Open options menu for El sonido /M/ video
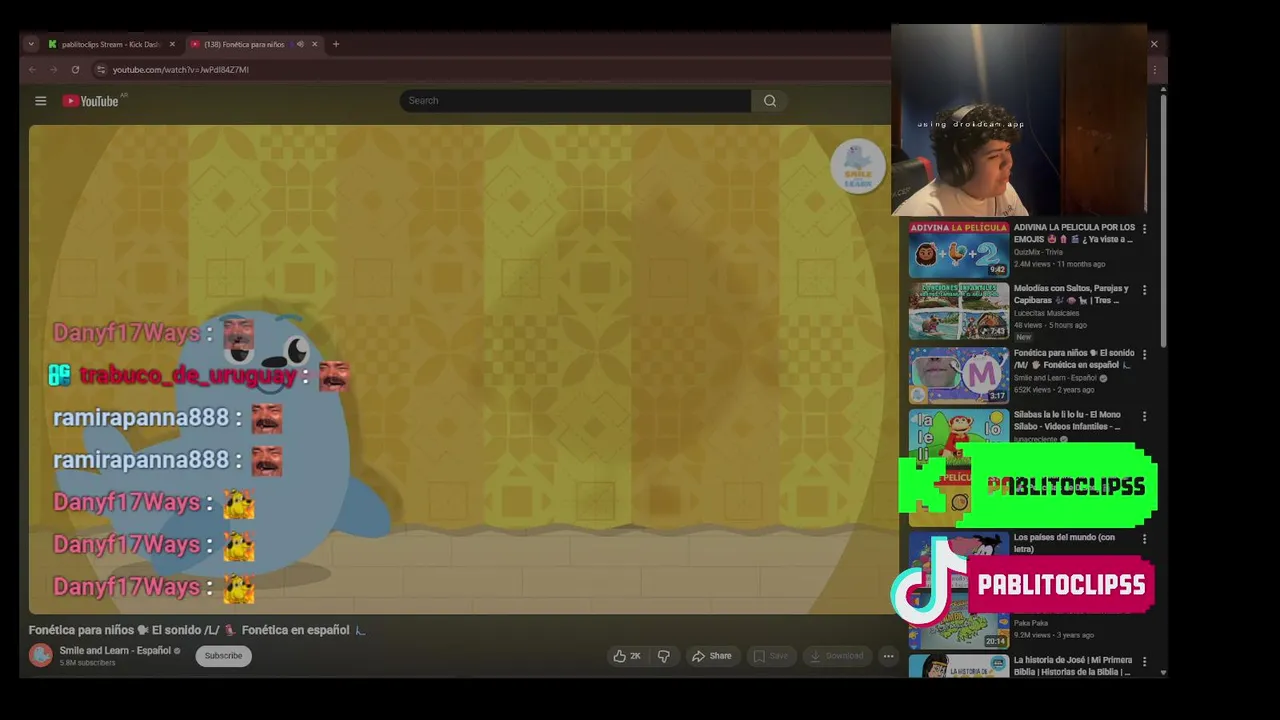1280x720 pixels. tap(1145, 355)
